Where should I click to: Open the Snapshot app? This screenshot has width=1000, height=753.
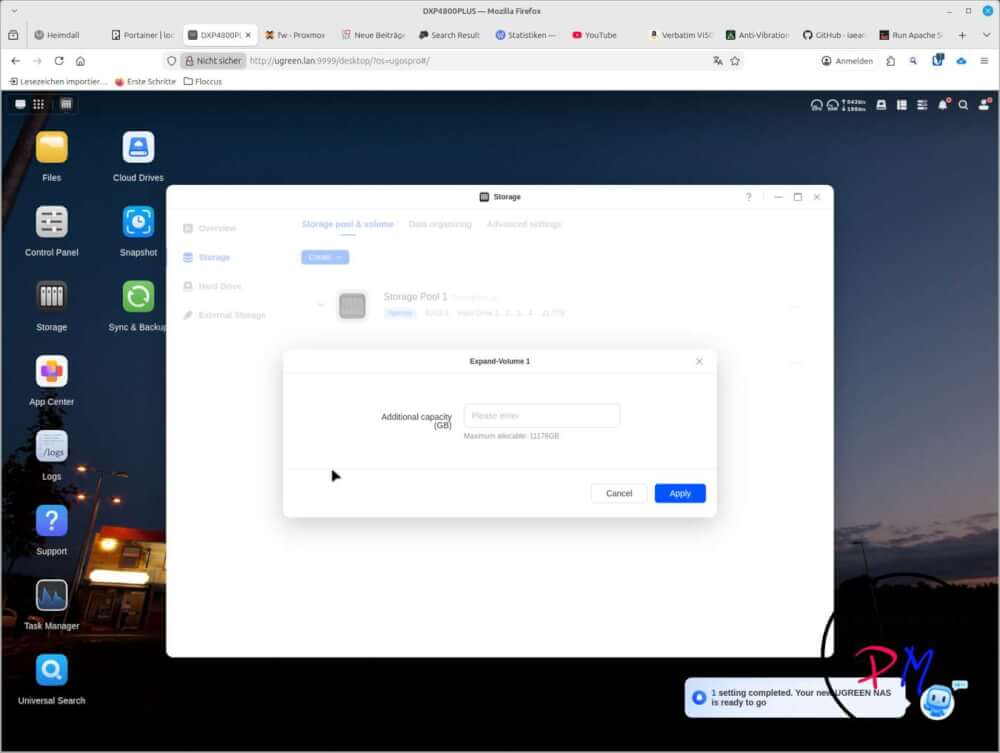click(x=138, y=222)
